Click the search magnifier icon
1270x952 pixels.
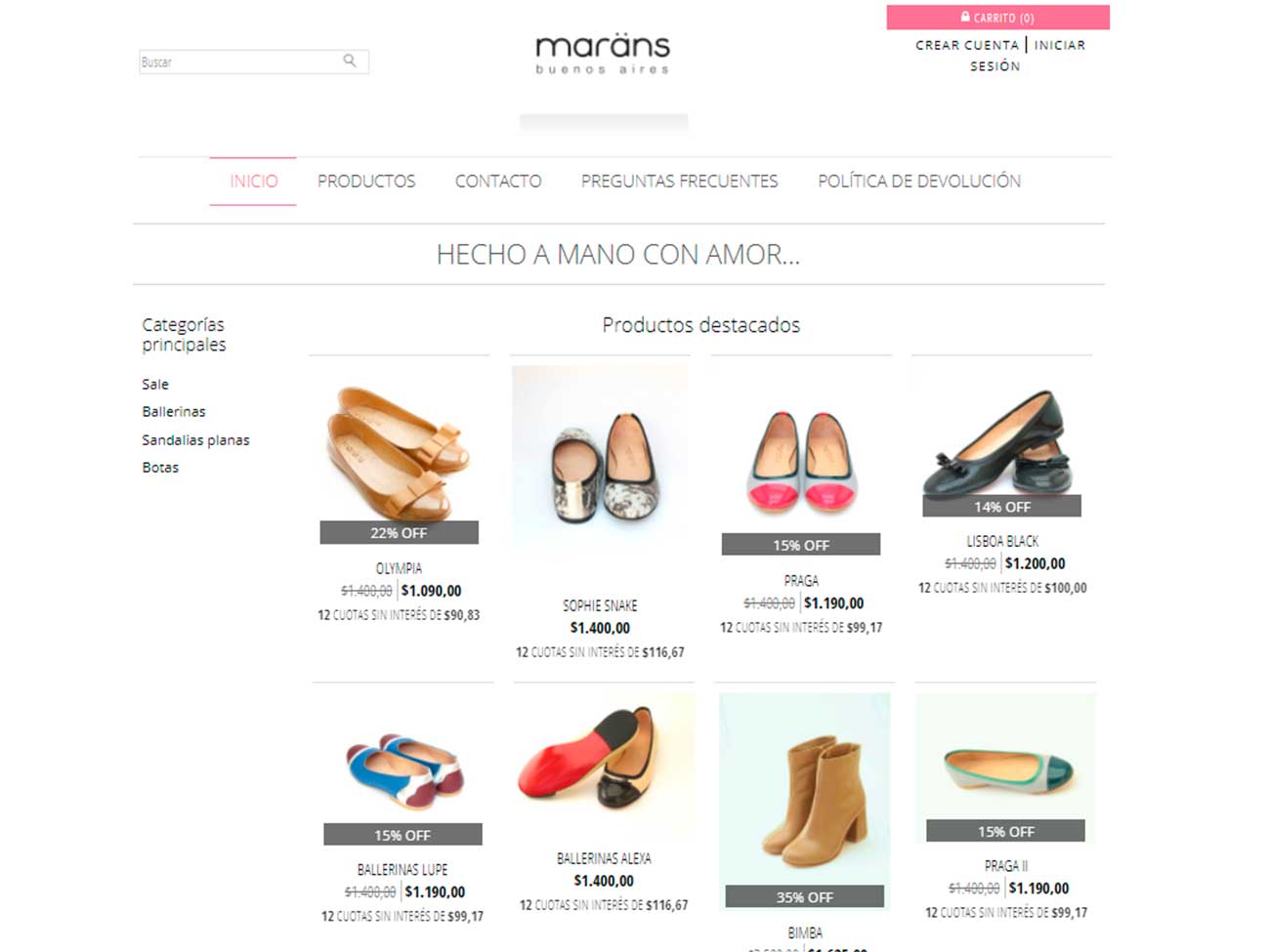tap(349, 61)
